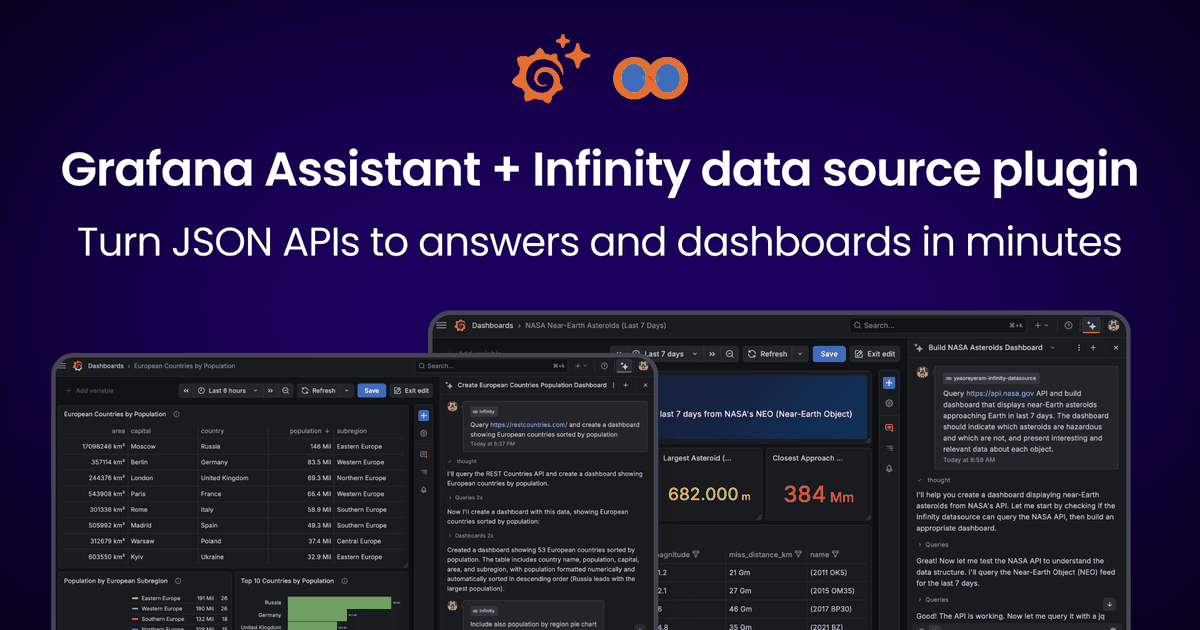
Task: Show info for European Countries by Population panel
Action: tap(176, 414)
